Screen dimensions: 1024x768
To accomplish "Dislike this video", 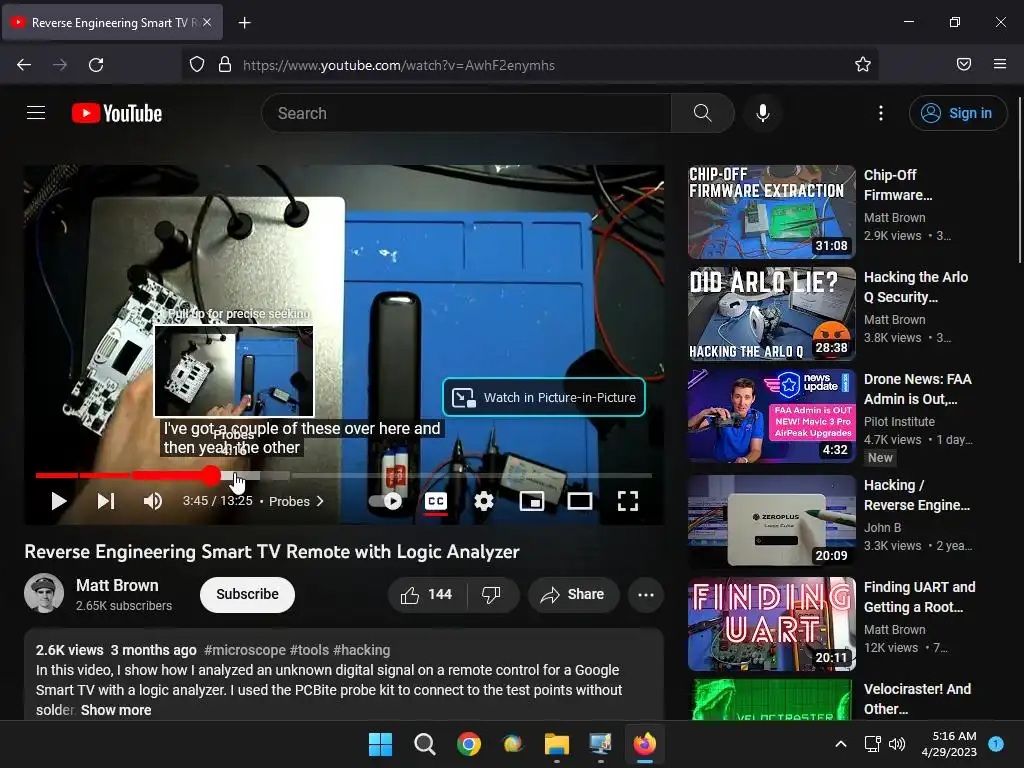I will [492, 594].
